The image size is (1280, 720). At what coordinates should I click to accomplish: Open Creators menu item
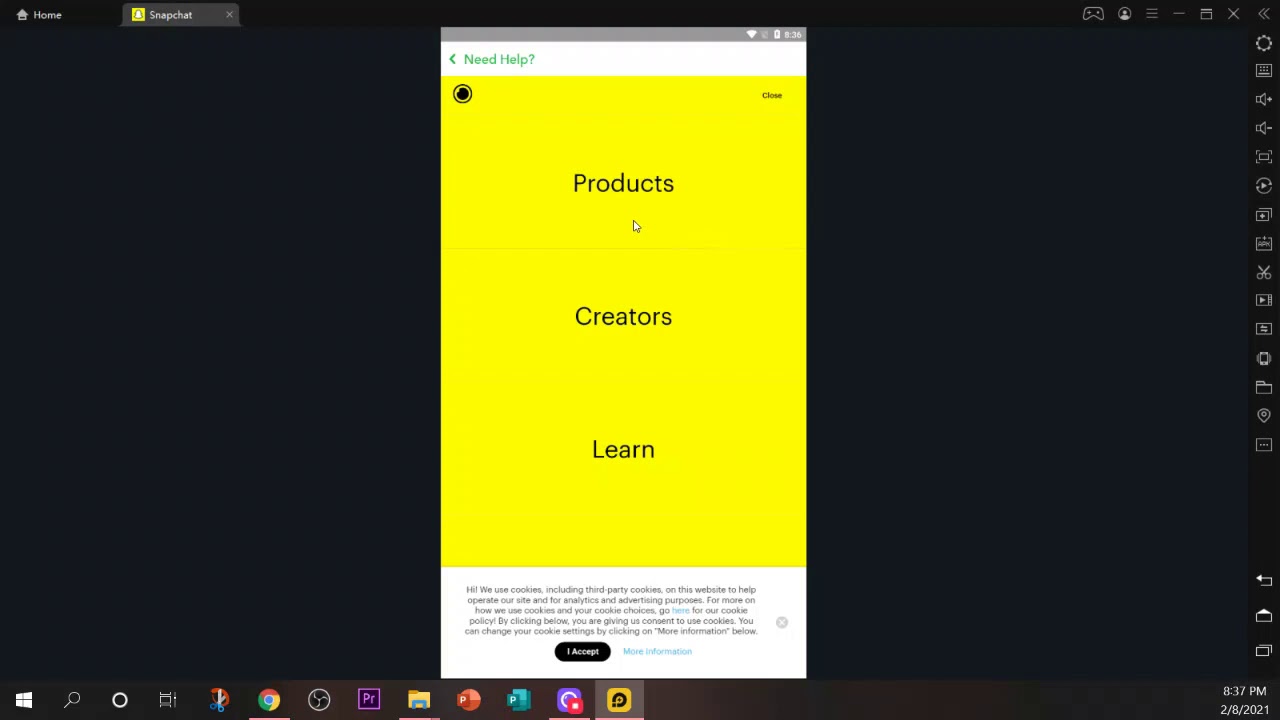click(x=623, y=316)
